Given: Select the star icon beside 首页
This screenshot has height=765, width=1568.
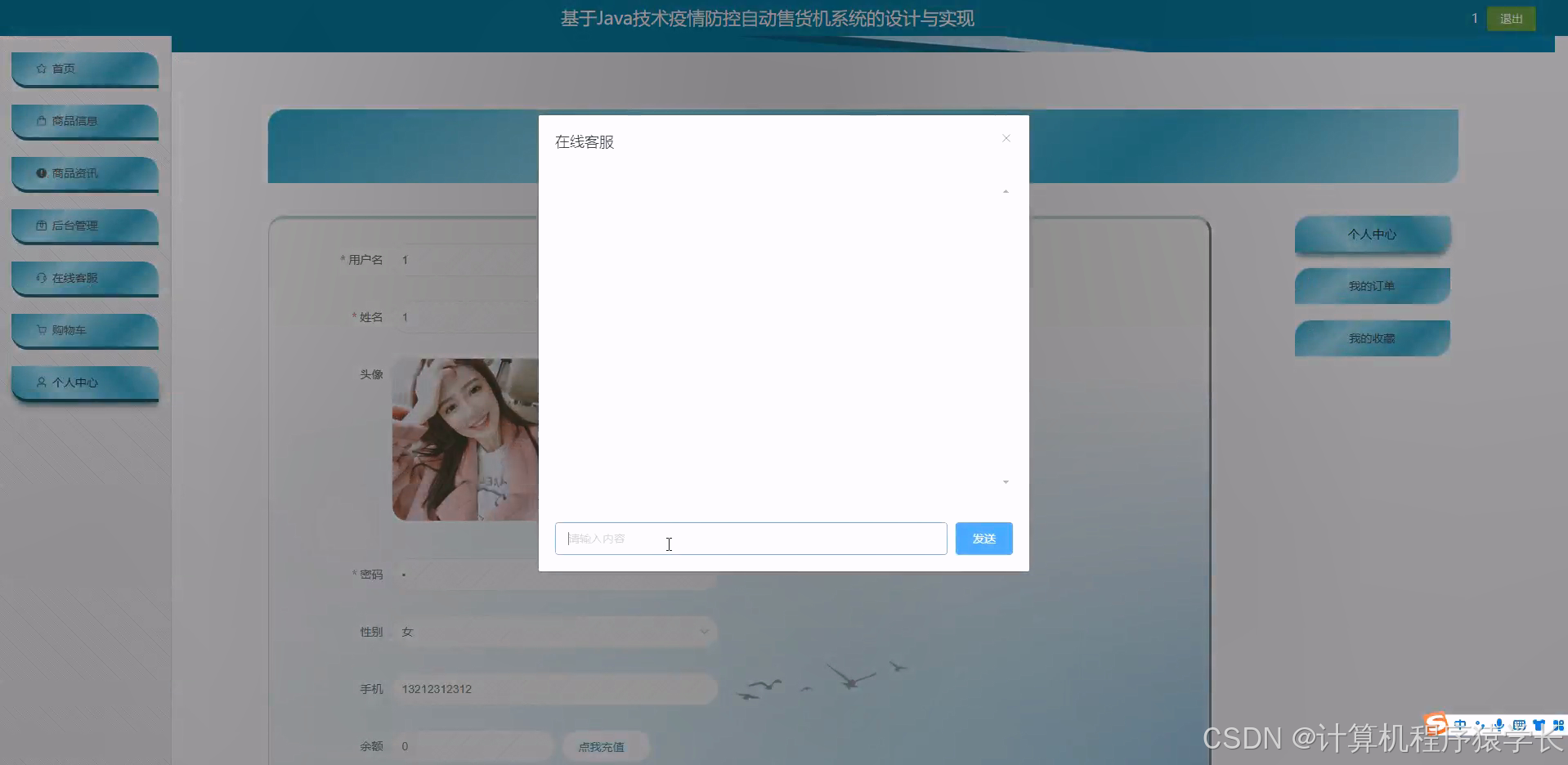Looking at the screenshot, I should 41,69.
